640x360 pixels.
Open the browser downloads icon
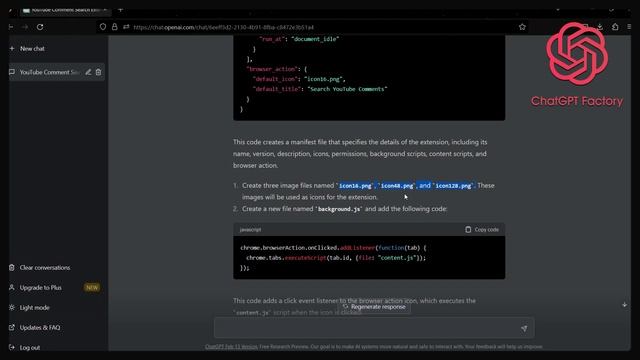click(600, 27)
